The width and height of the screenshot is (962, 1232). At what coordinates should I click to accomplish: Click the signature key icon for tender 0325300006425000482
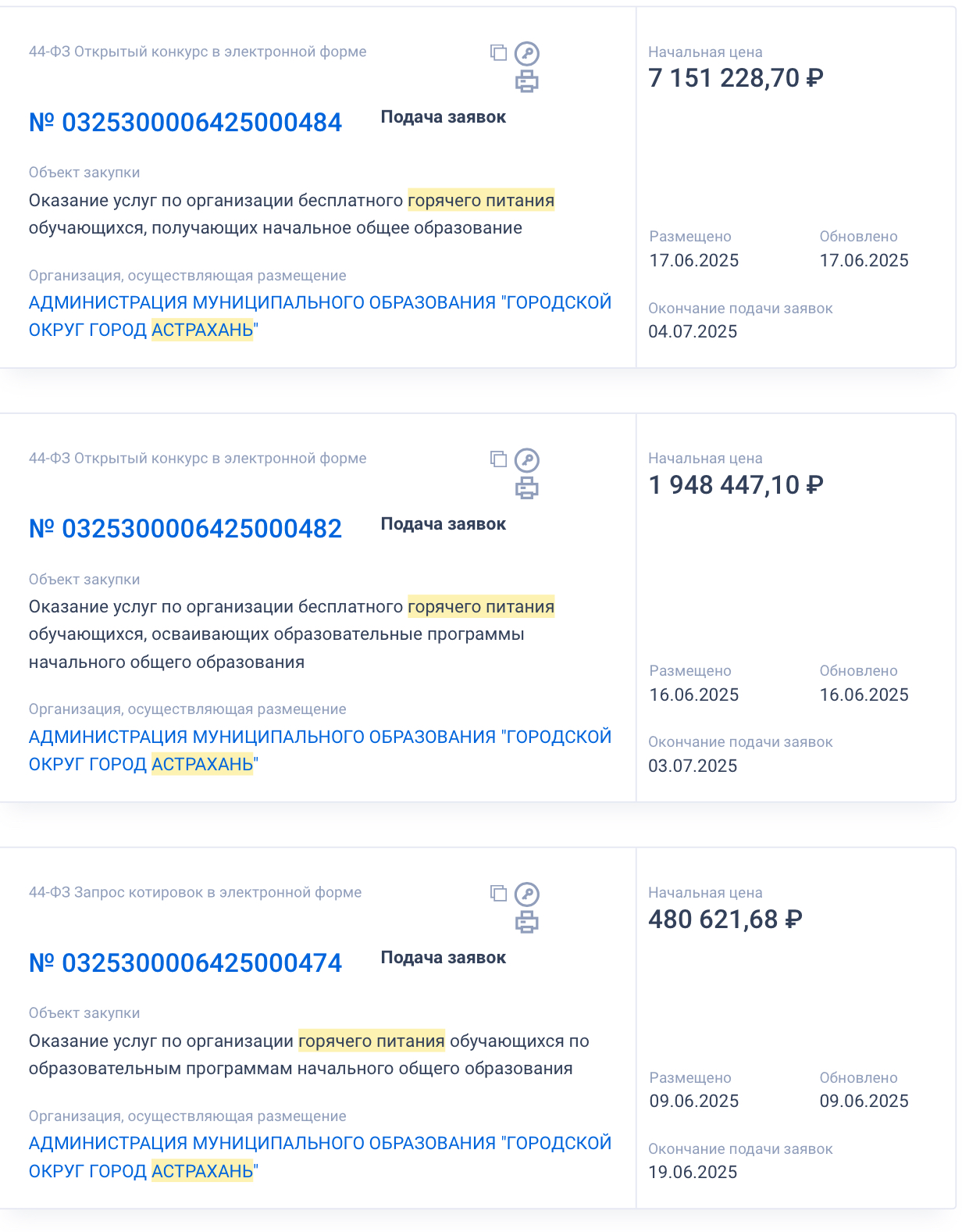(x=527, y=460)
